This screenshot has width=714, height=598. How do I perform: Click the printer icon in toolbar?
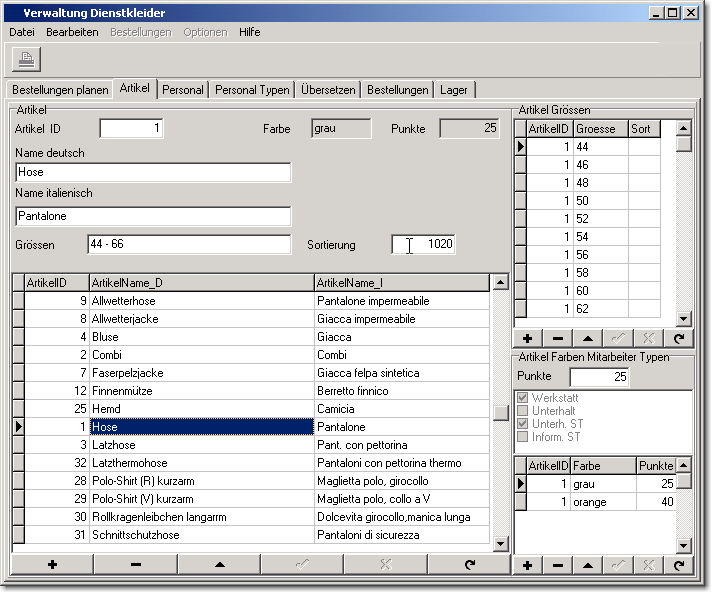click(26, 59)
